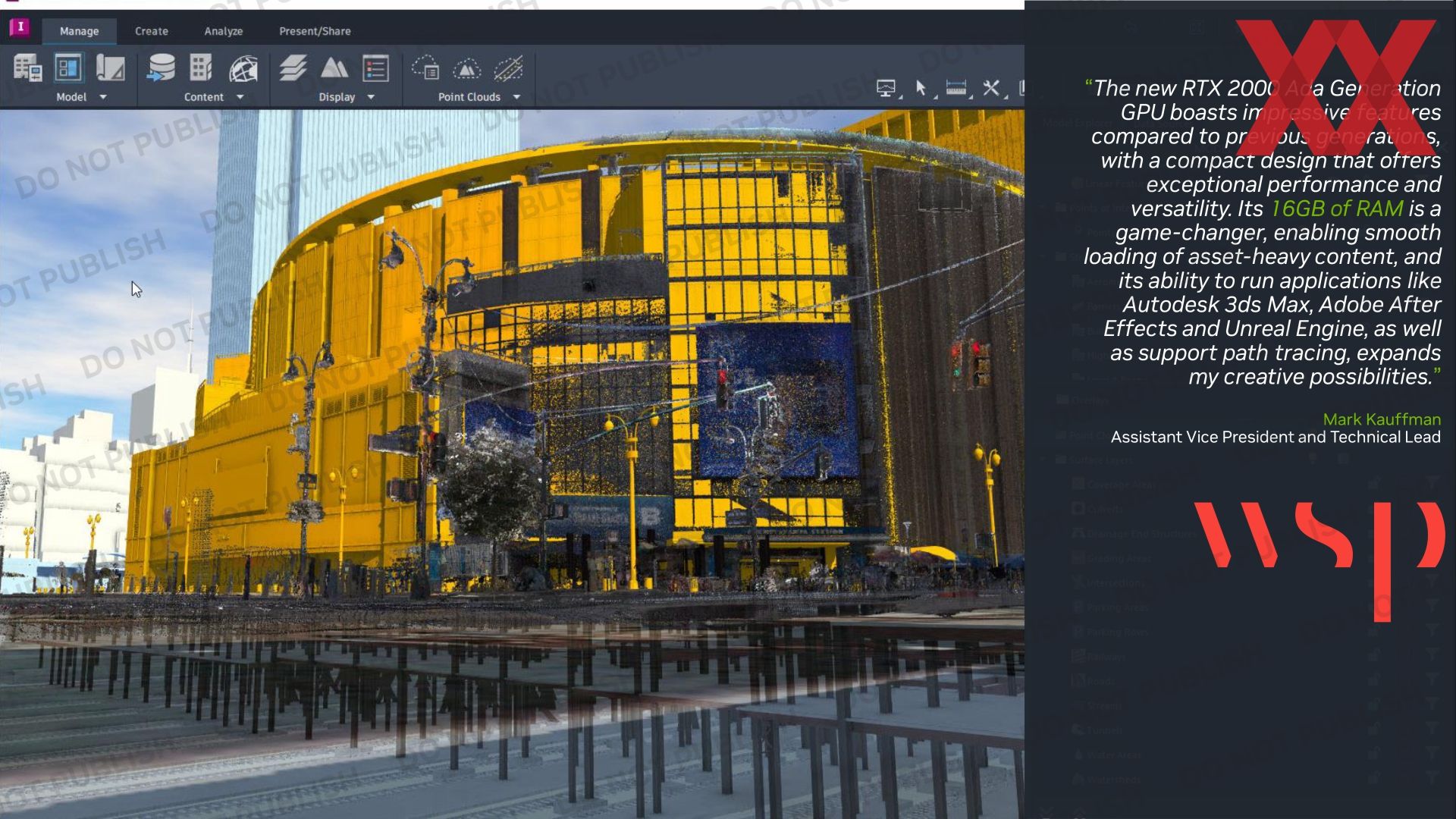The height and width of the screenshot is (819, 1456).
Task: Click the terrain themes mountain icon
Action: tap(334, 68)
